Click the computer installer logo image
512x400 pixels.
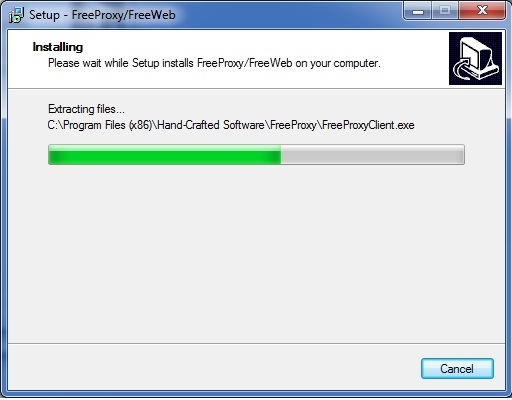coord(475,58)
